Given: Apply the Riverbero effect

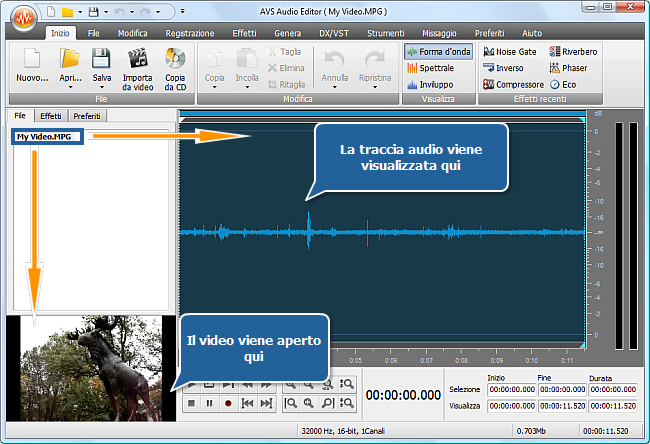Looking at the screenshot, I should [x=579, y=51].
